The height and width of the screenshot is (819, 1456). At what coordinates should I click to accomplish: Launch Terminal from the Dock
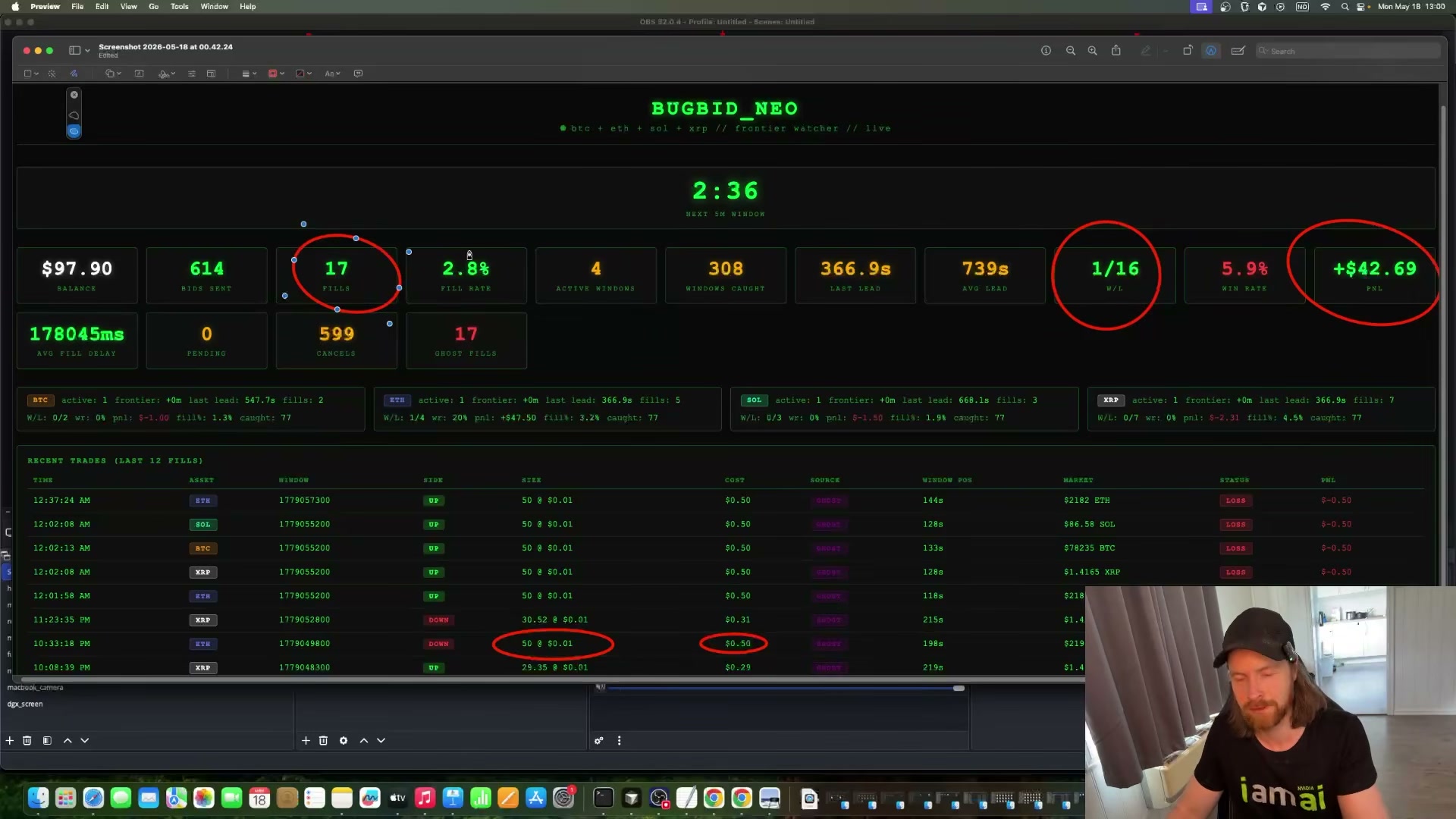604,798
